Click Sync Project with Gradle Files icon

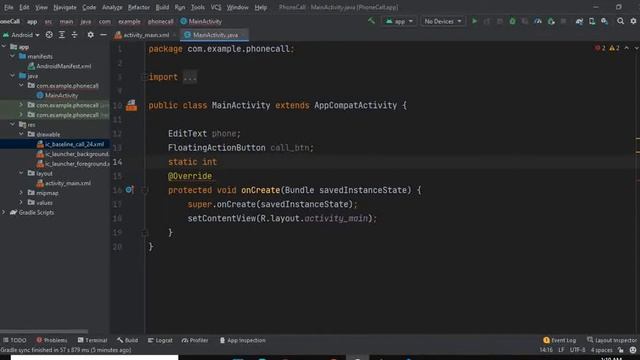pos(579,21)
